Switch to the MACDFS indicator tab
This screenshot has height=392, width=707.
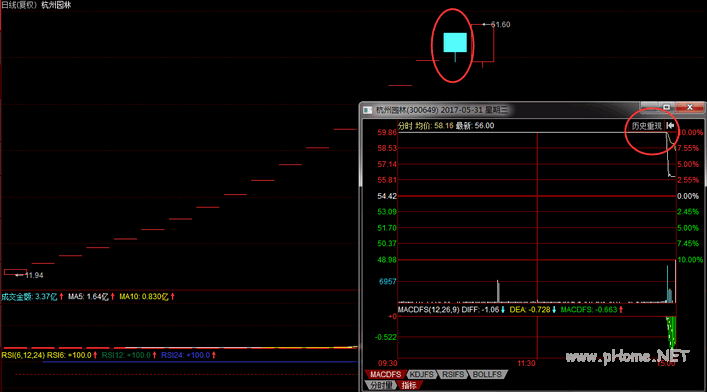coord(385,374)
